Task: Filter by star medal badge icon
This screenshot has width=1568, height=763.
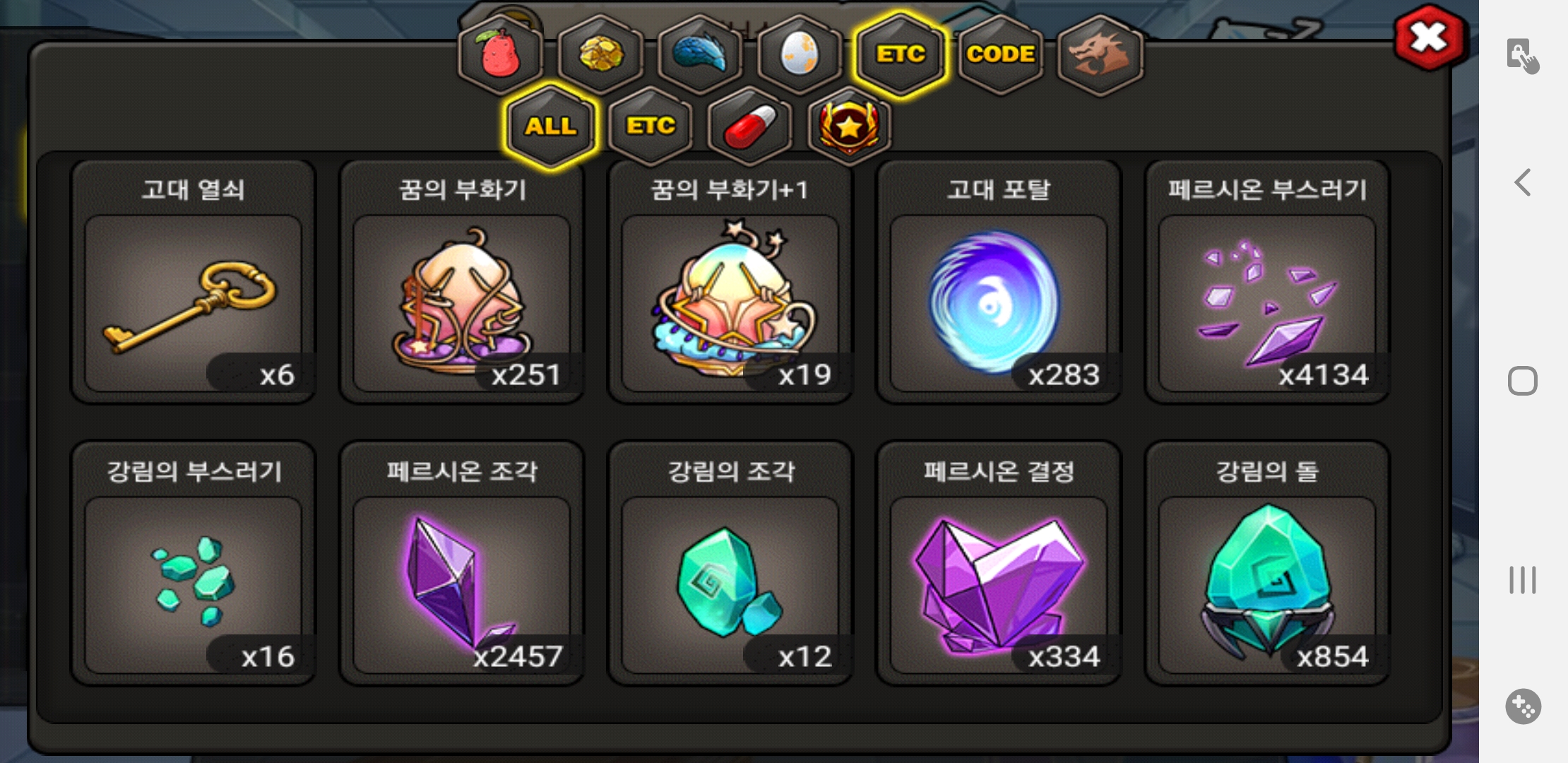Action: click(849, 126)
